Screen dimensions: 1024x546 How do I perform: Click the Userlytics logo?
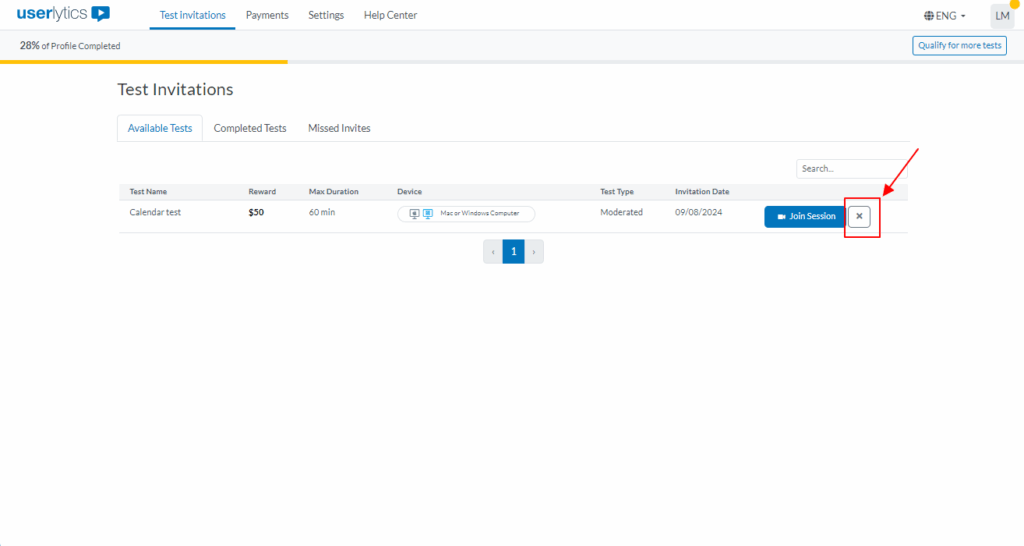tap(63, 15)
